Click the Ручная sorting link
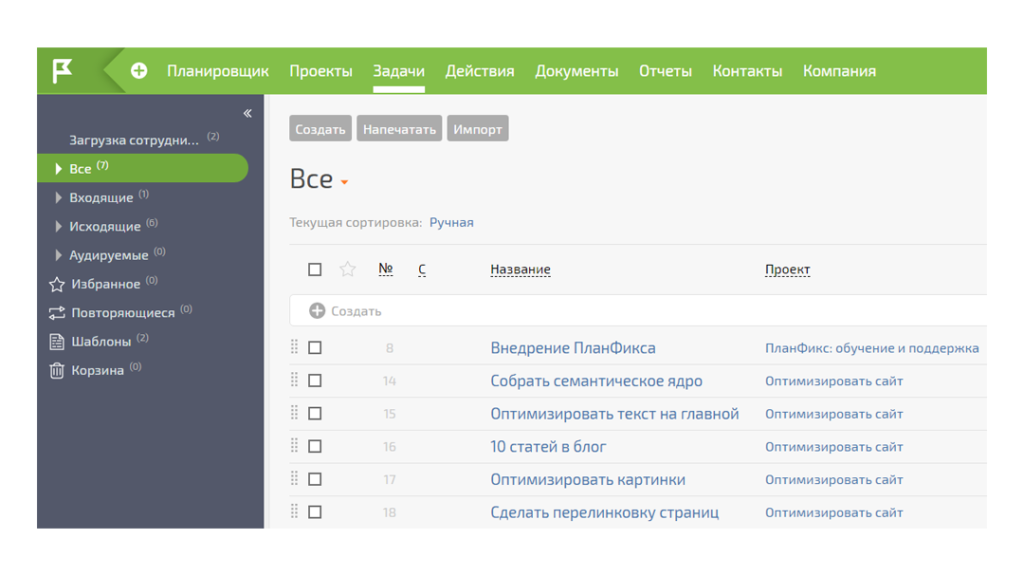Viewport: 1024px width, 576px height. [451, 223]
